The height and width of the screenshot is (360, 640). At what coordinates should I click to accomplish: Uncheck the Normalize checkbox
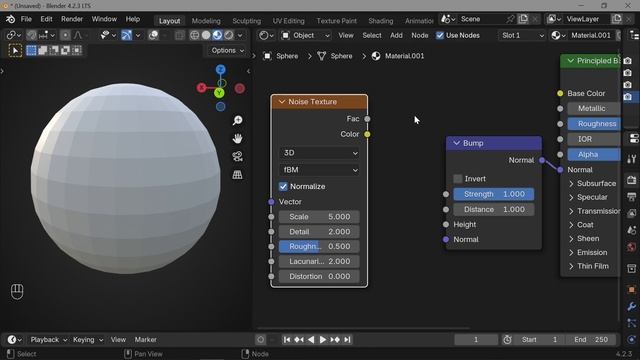[283, 187]
